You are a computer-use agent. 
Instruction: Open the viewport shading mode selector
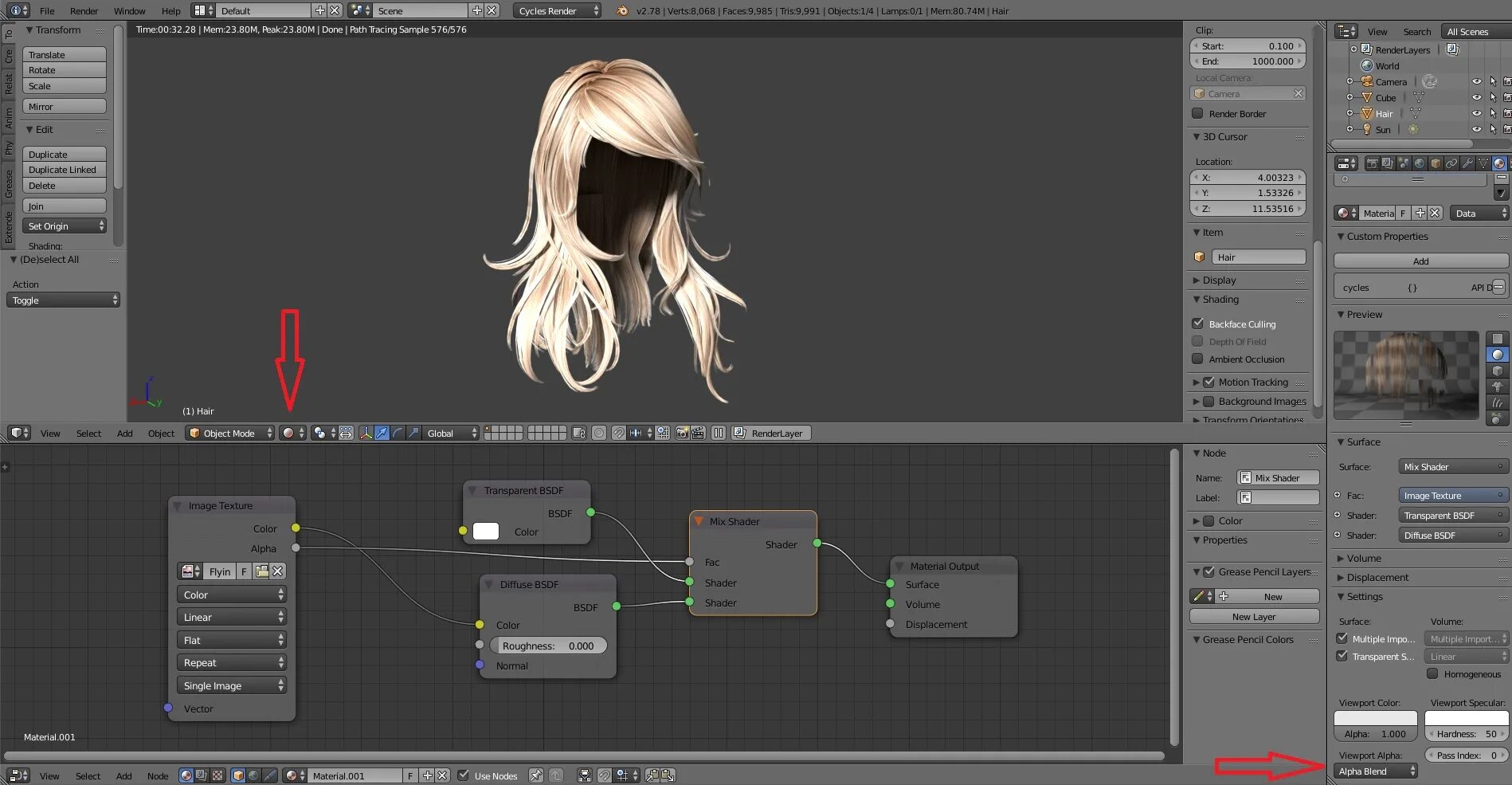pos(292,433)
